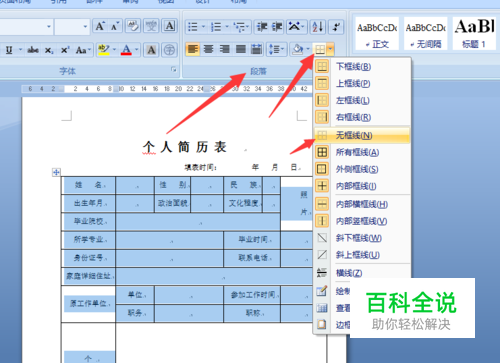This screenshot has width=500, height=363.
Task: Click the red font color button
Action: (126, 50)
